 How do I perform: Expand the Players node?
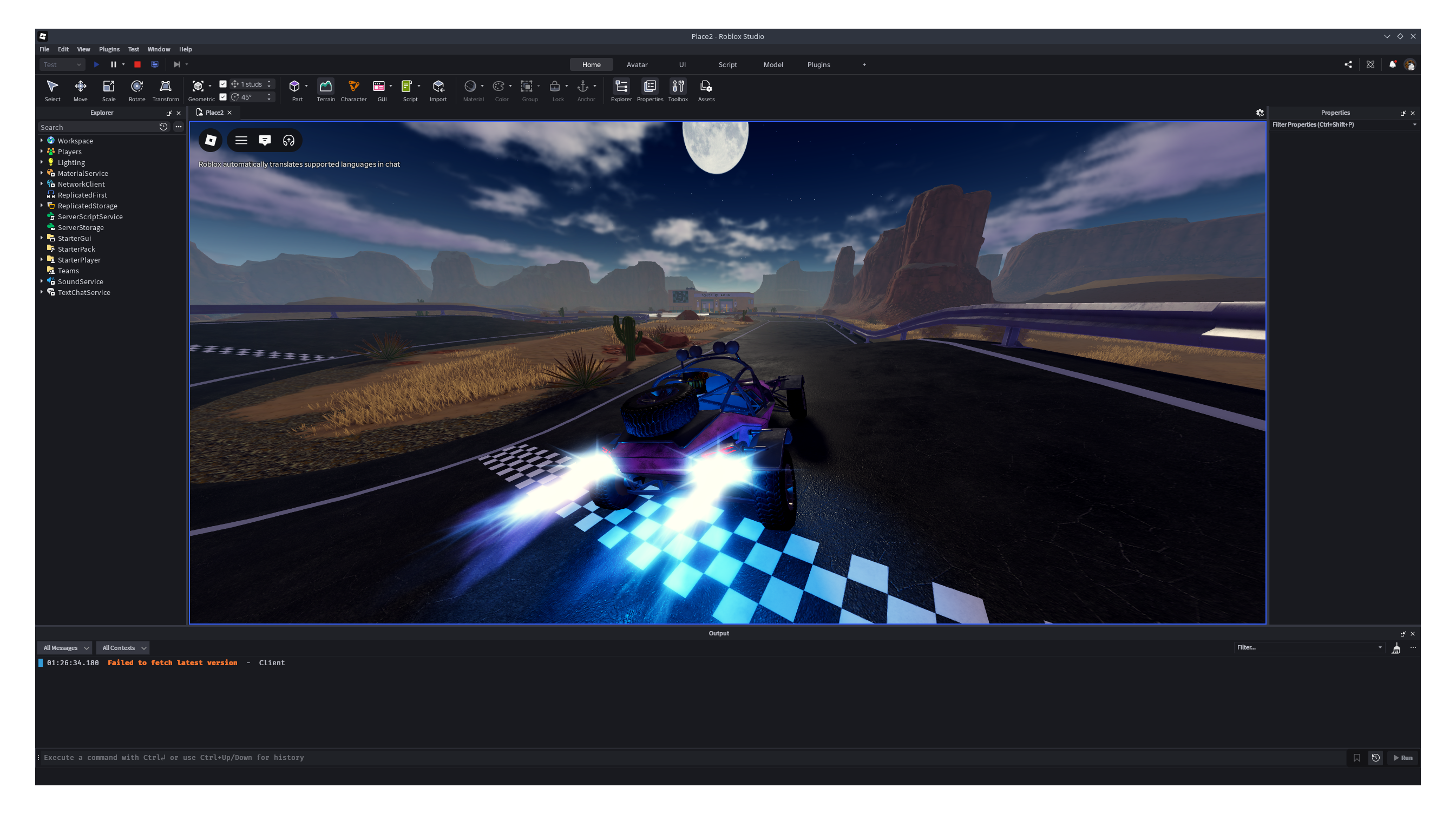pos(42,151)
